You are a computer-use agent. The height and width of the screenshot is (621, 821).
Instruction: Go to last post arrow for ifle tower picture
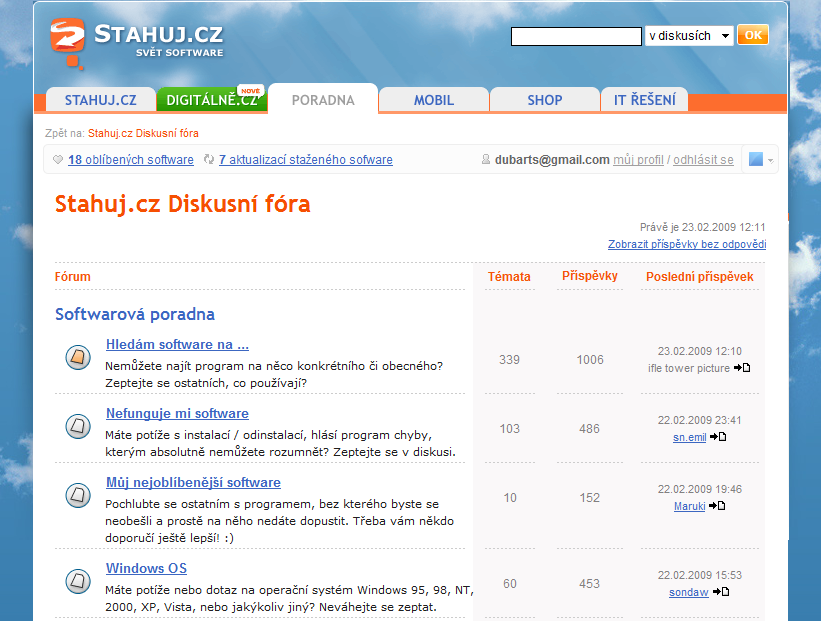pyautogui.click(x=742, y=368)
